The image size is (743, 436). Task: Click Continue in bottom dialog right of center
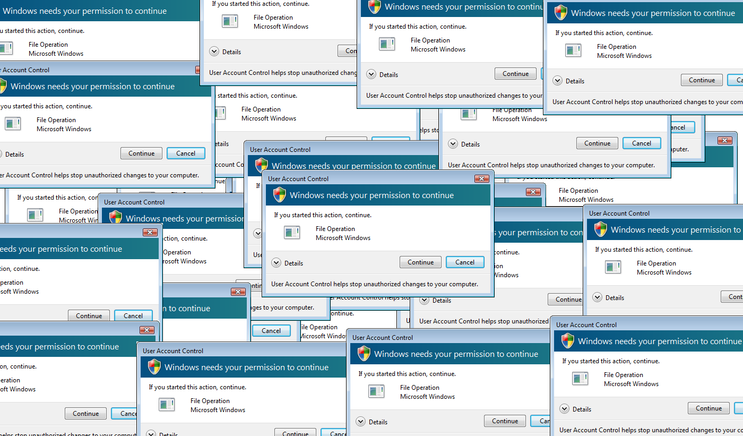[x=505, y=421]
